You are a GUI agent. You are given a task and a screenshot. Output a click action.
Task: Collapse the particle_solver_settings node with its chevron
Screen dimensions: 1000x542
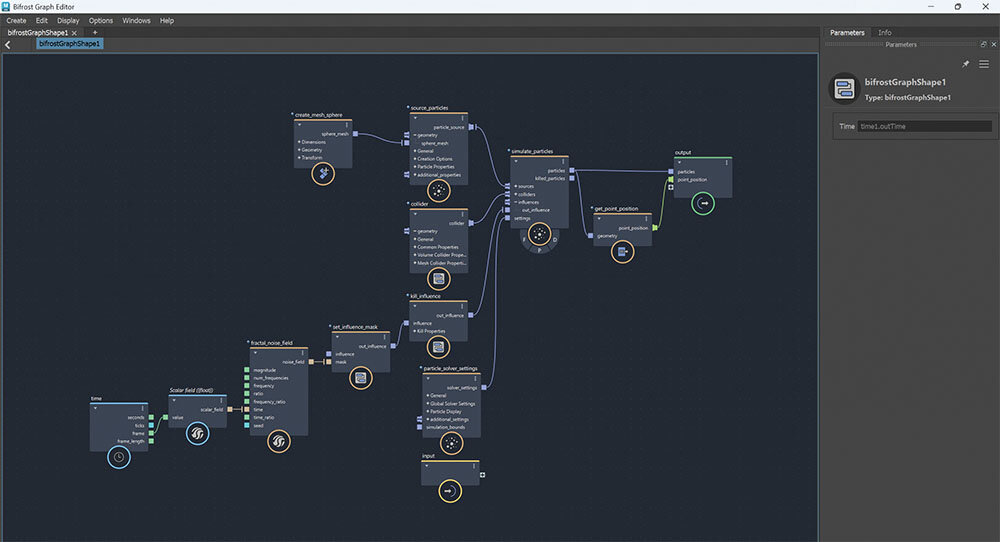pyautogui.click(x=428, y=378)
